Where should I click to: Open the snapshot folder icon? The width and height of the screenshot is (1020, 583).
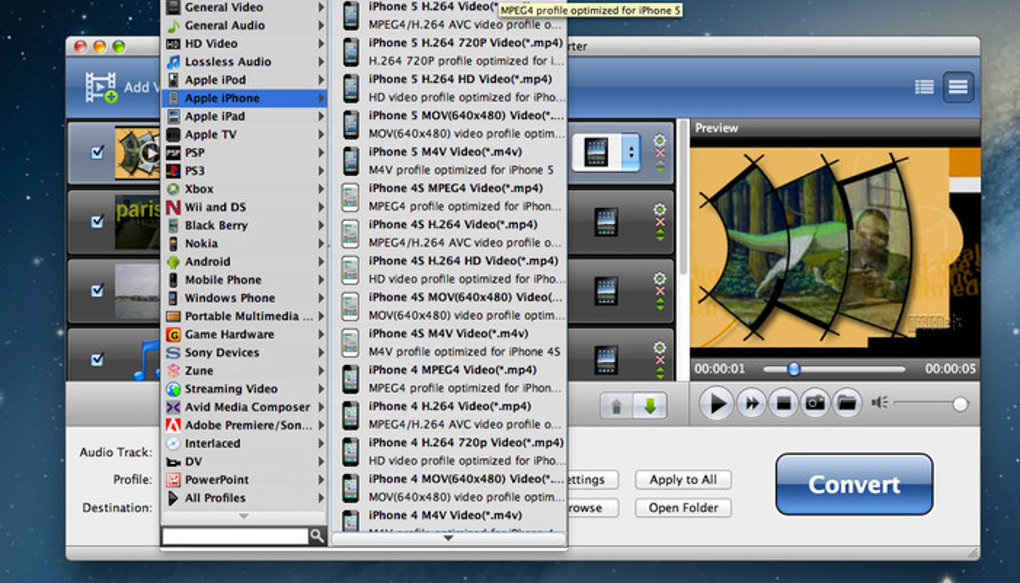click(847, 403)
